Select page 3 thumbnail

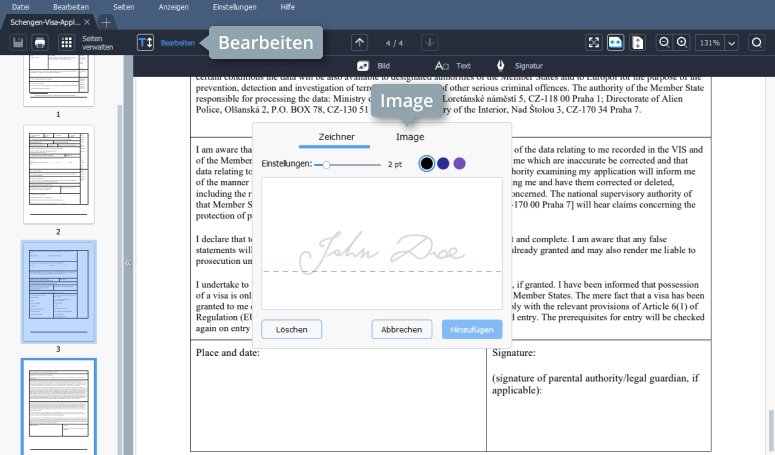pos(59,291)
